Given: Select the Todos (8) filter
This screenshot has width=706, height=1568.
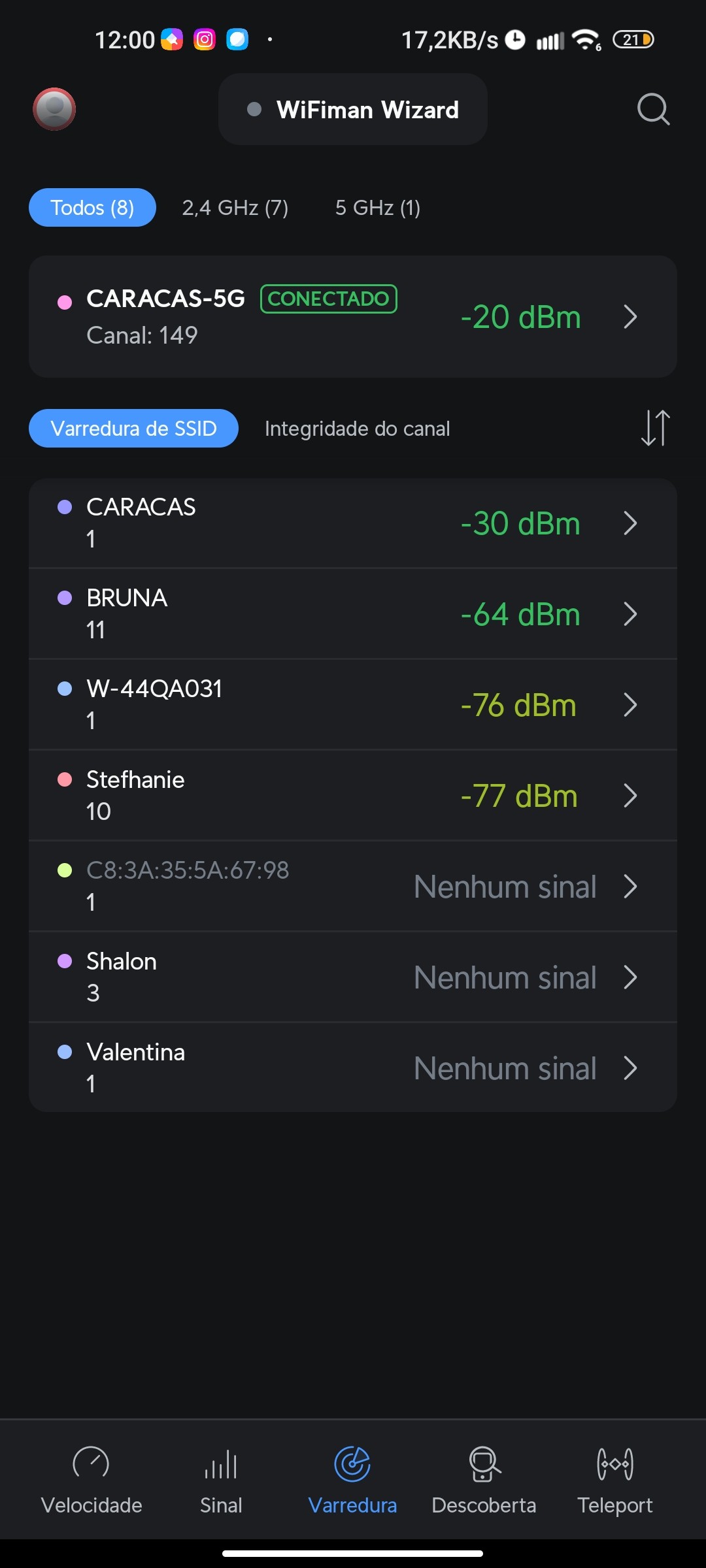Looking at the screenshot, I should point(92,208).
